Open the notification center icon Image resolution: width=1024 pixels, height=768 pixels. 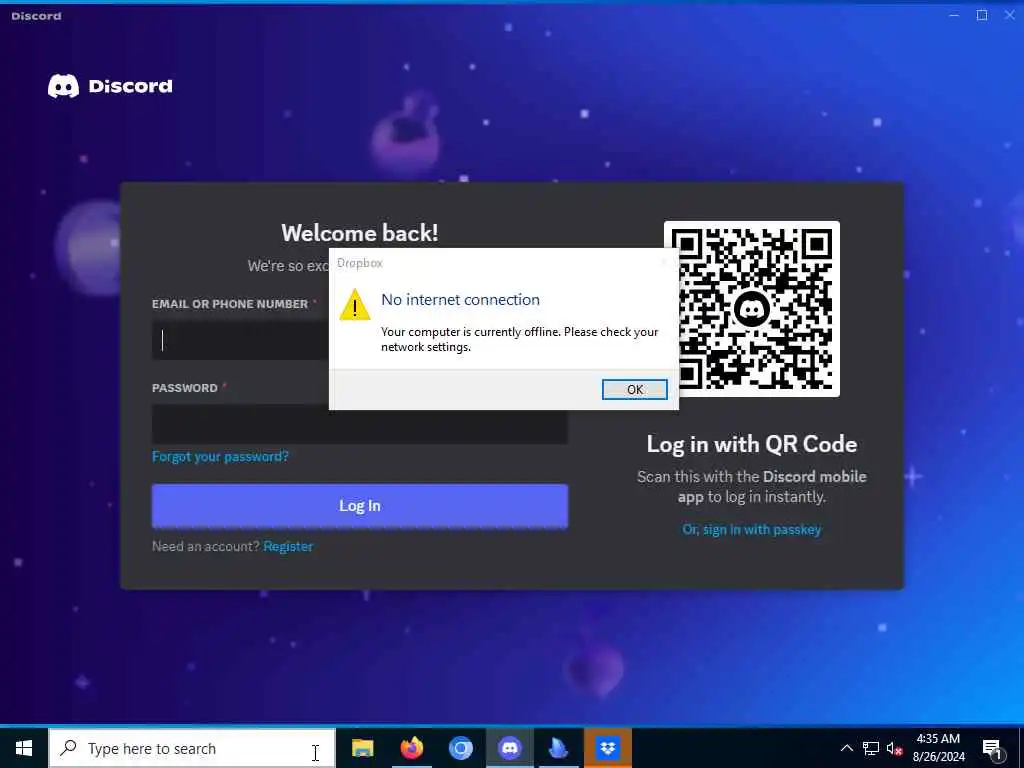click(x=993, y=749)
